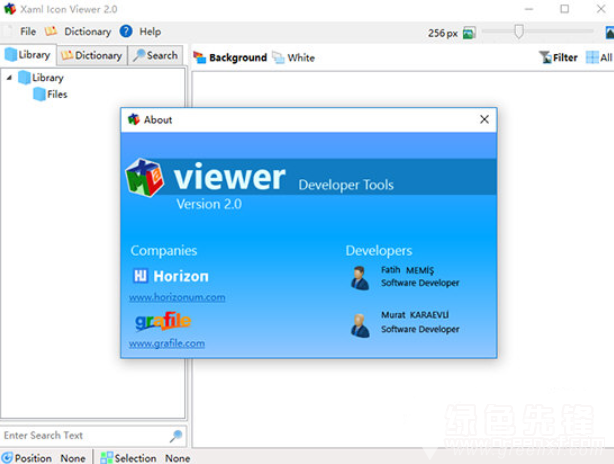614x464 pixels.
Task: Click Murat KARAEVLİ developer avatar
Action: [x=360, y=325]
